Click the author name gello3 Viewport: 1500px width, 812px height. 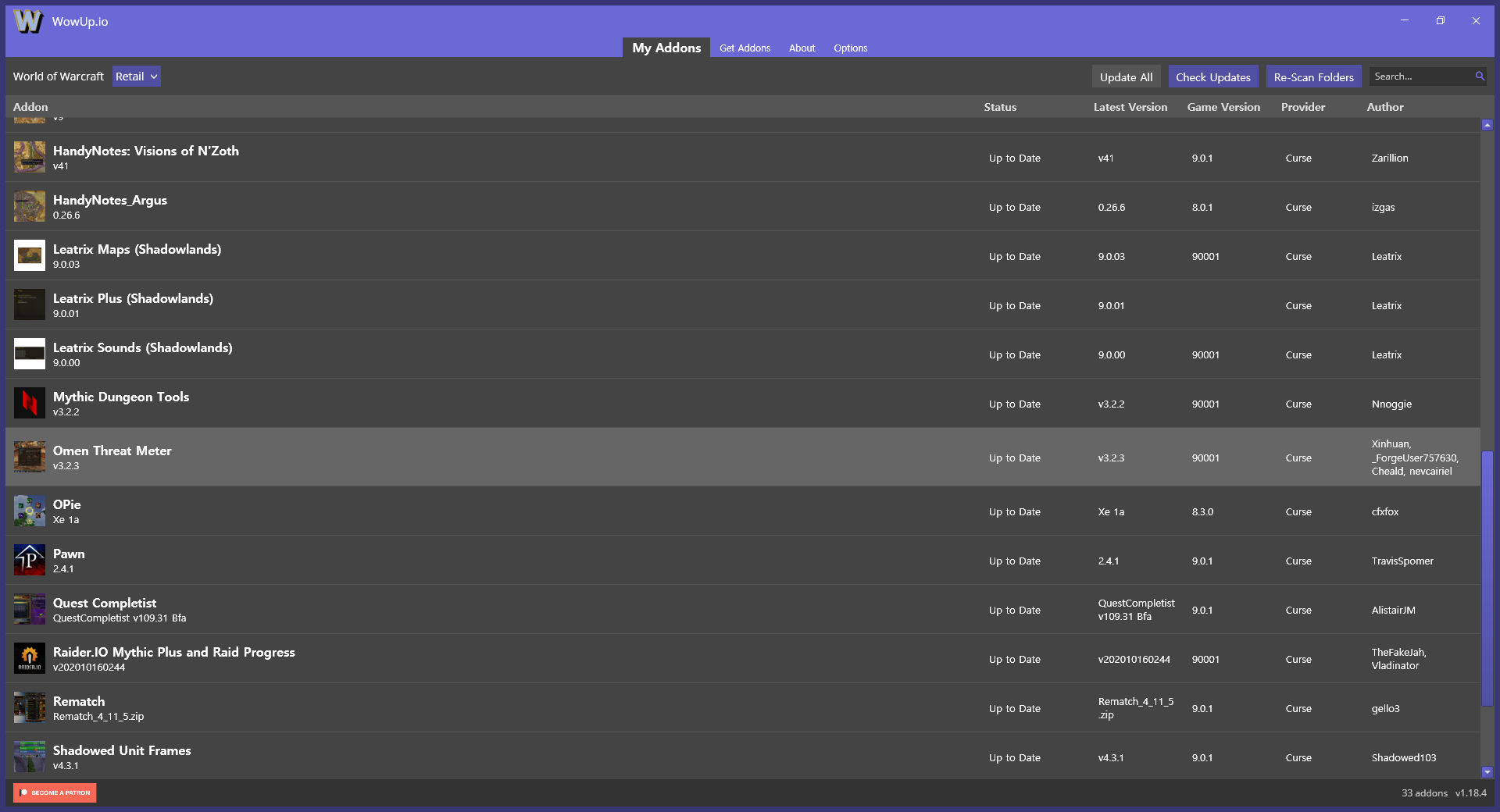tap(1385, 708)
